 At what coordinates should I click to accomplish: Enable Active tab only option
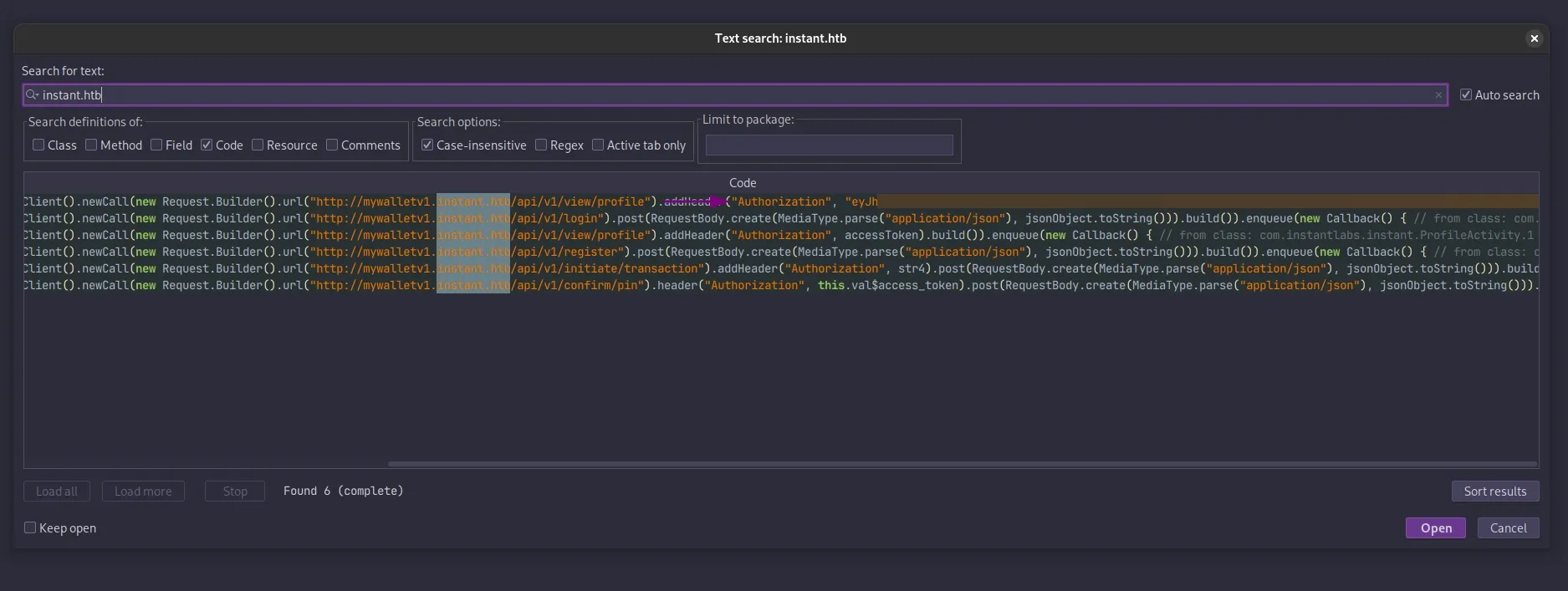pyautogui.click(x=598, y=145)
